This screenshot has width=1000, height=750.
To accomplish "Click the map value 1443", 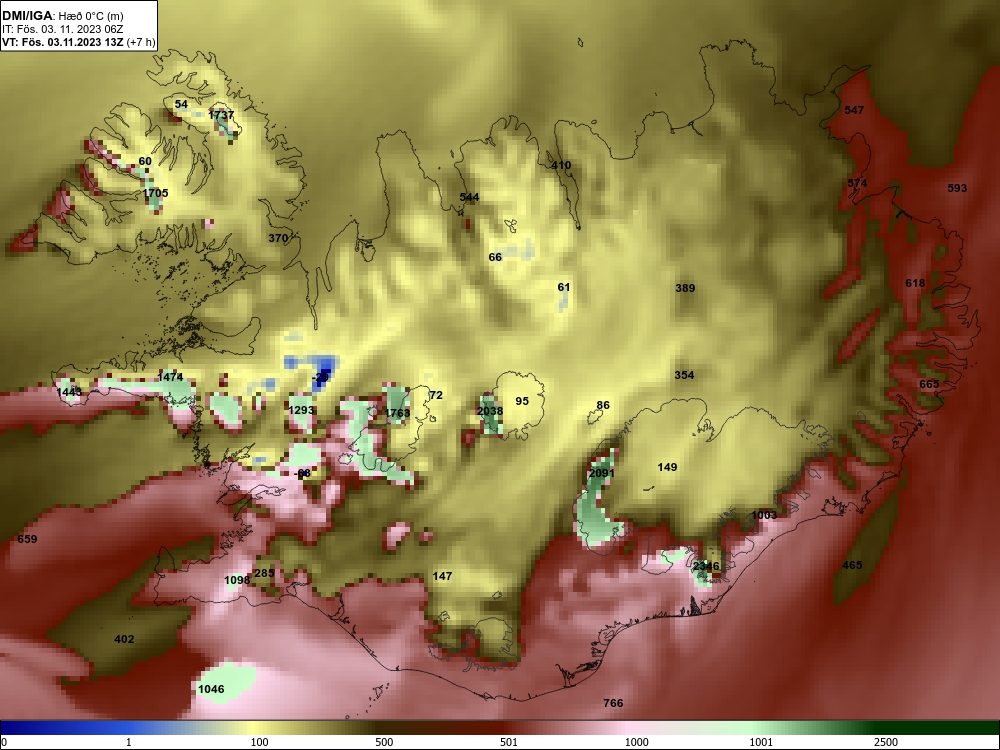I will [x=69, y=392].
